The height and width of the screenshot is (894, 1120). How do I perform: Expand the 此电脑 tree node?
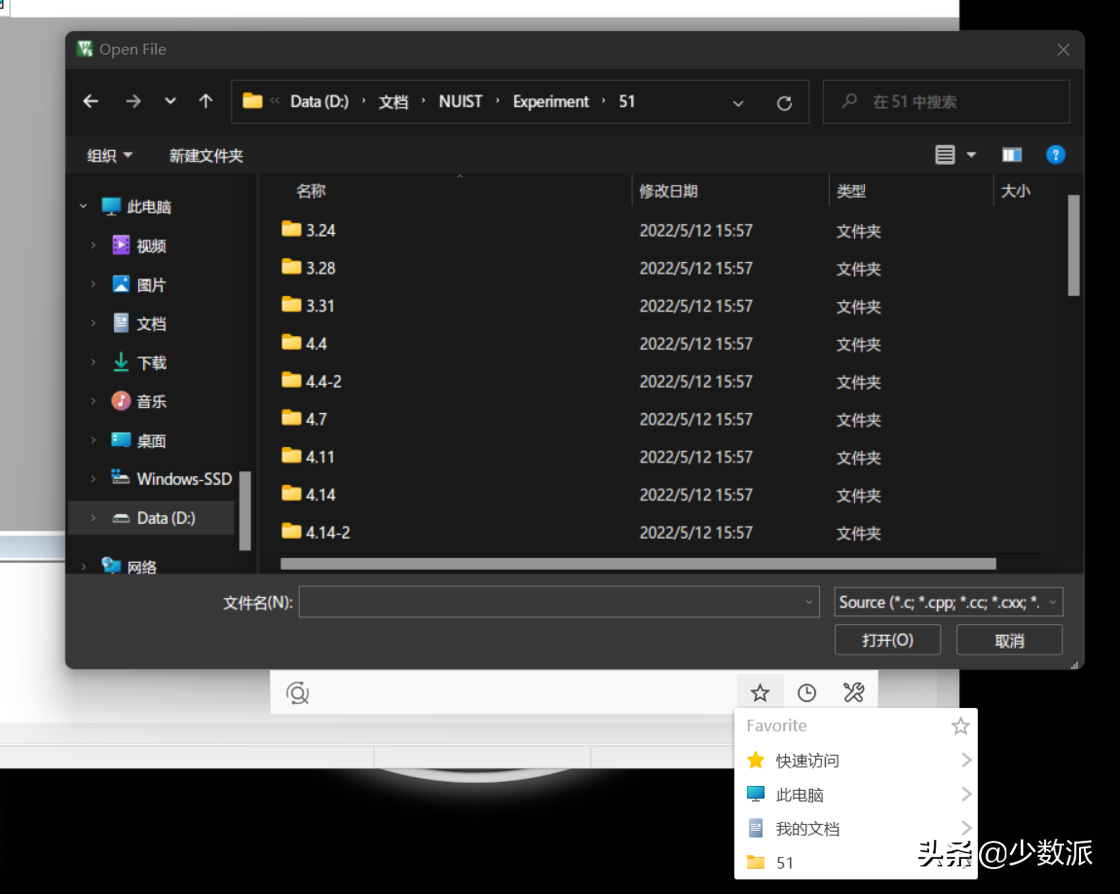pos(83,207)
